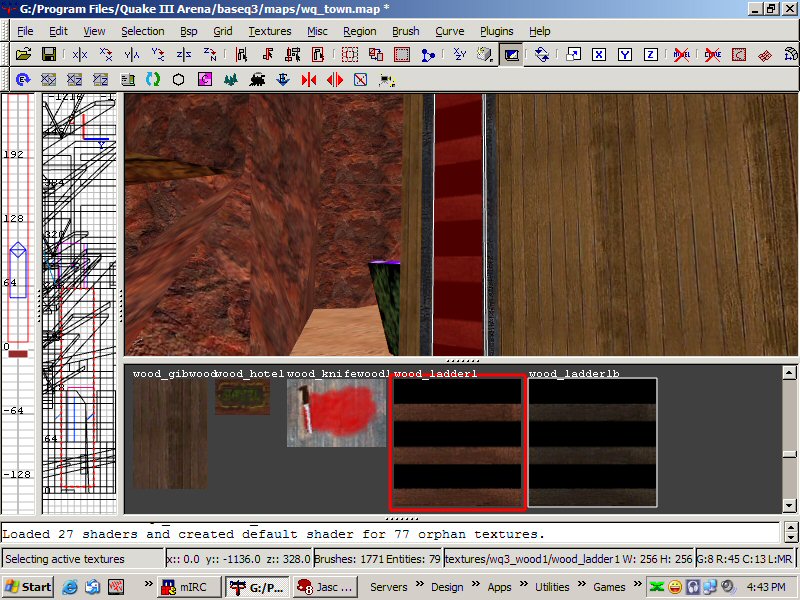Click the magenta C square icon
Screen dimensions: 800x600
205,80
